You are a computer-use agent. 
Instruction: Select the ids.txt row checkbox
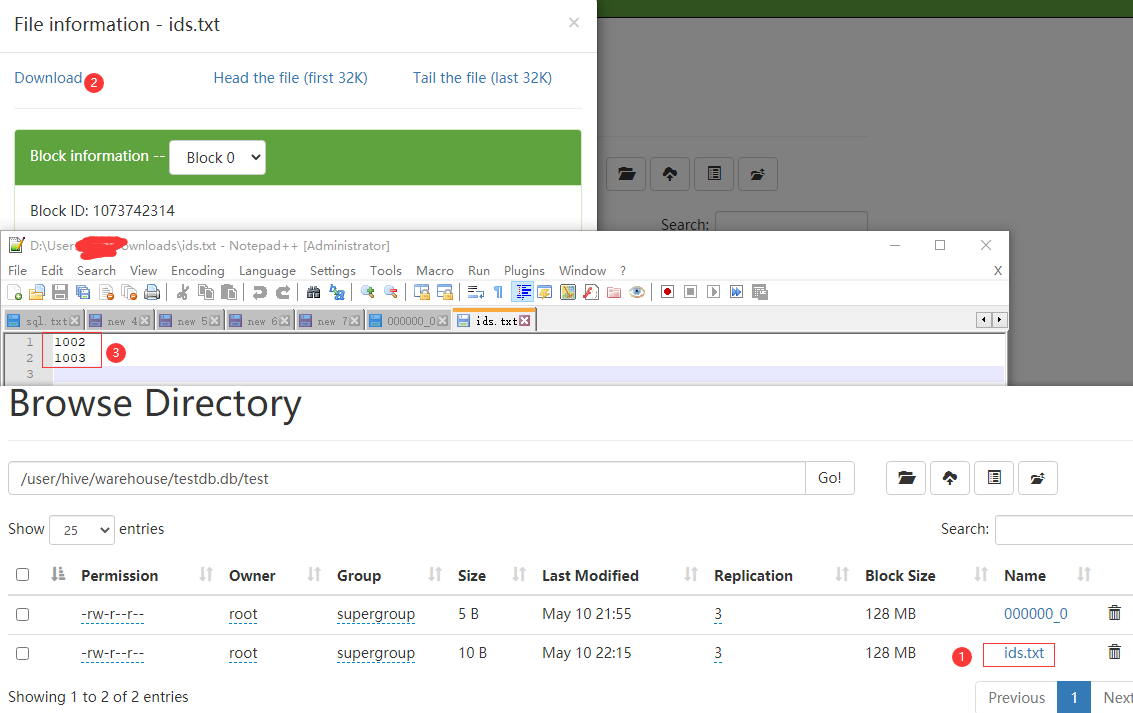pyautogui.click(x=22, y=653)
